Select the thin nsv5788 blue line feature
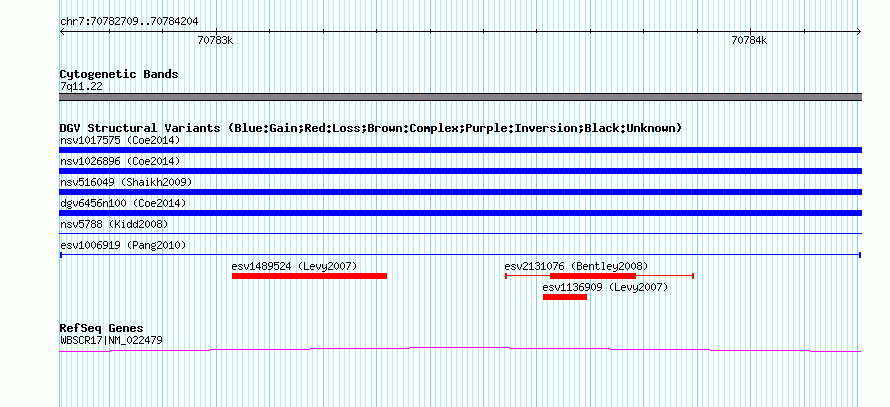Screen dimensions: 890x407 (460, 233)
